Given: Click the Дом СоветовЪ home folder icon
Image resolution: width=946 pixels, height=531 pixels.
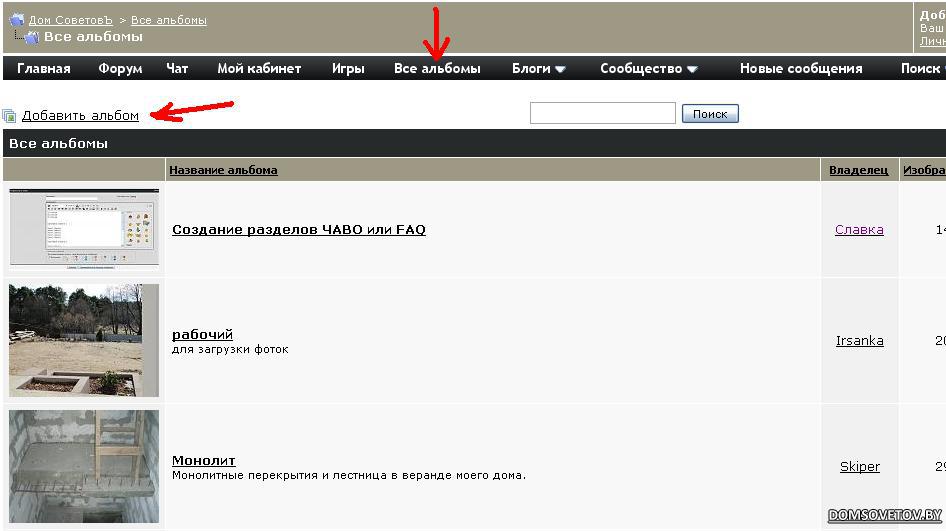Looking at the screenshot, I should pos(16,20).
